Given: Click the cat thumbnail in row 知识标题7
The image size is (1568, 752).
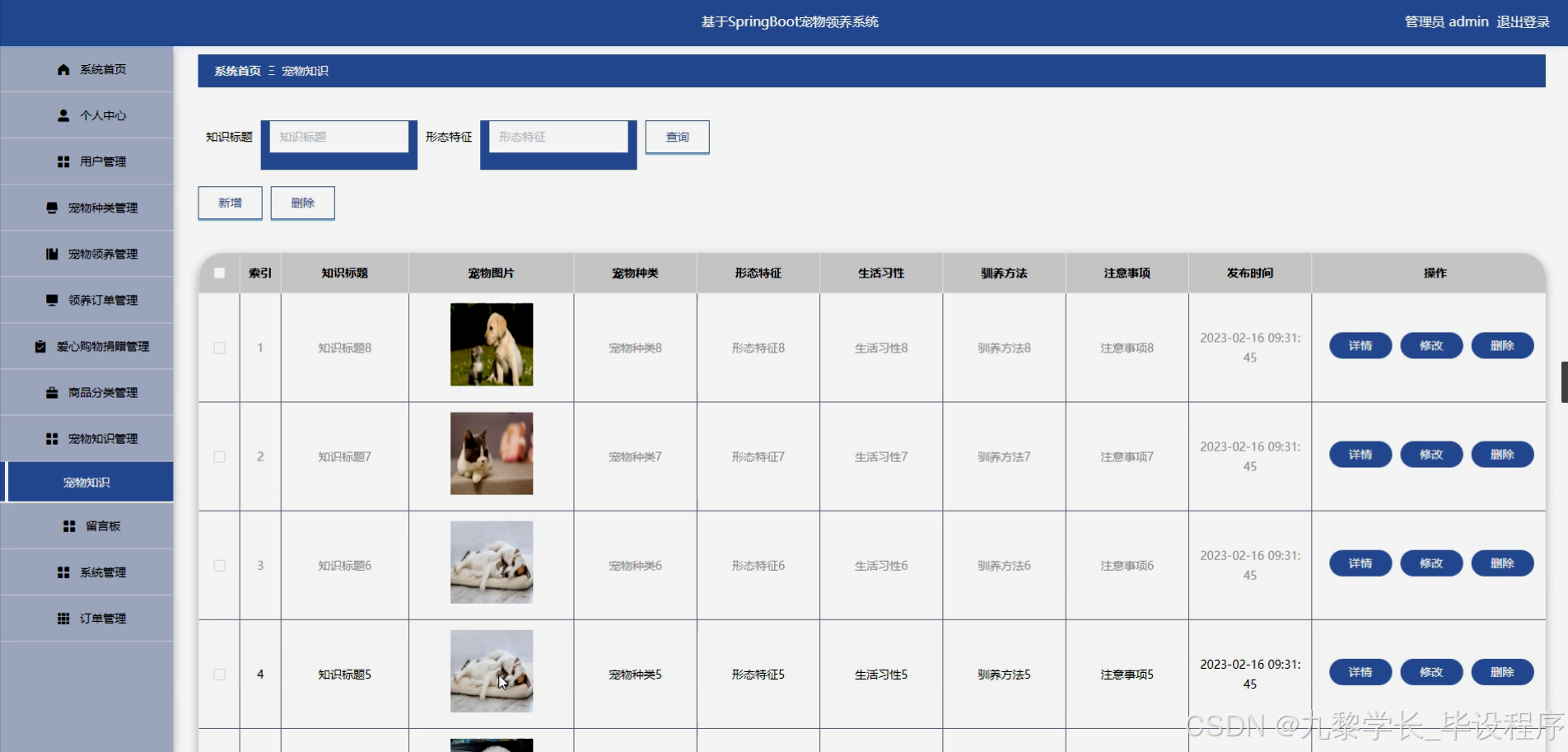Looking at the screenshot, I should point(492,453).
